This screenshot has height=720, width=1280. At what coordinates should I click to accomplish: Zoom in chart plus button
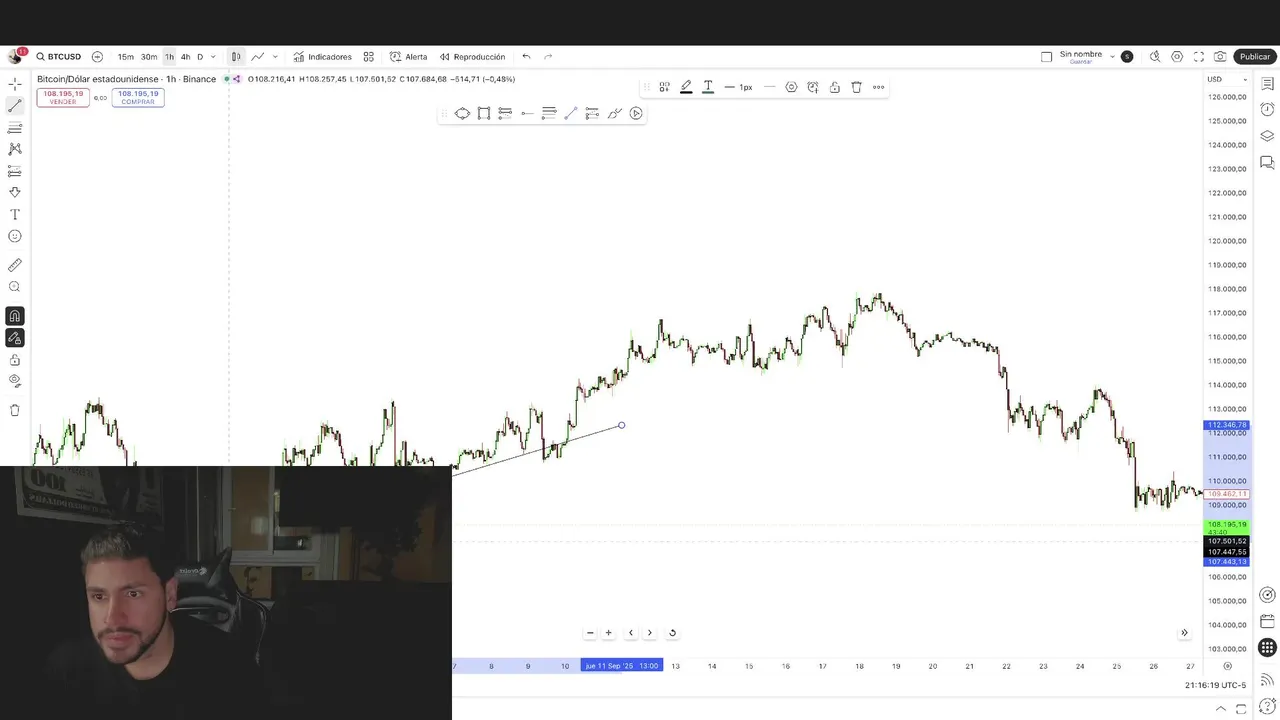pyautogui.click(x=608, y=632)
